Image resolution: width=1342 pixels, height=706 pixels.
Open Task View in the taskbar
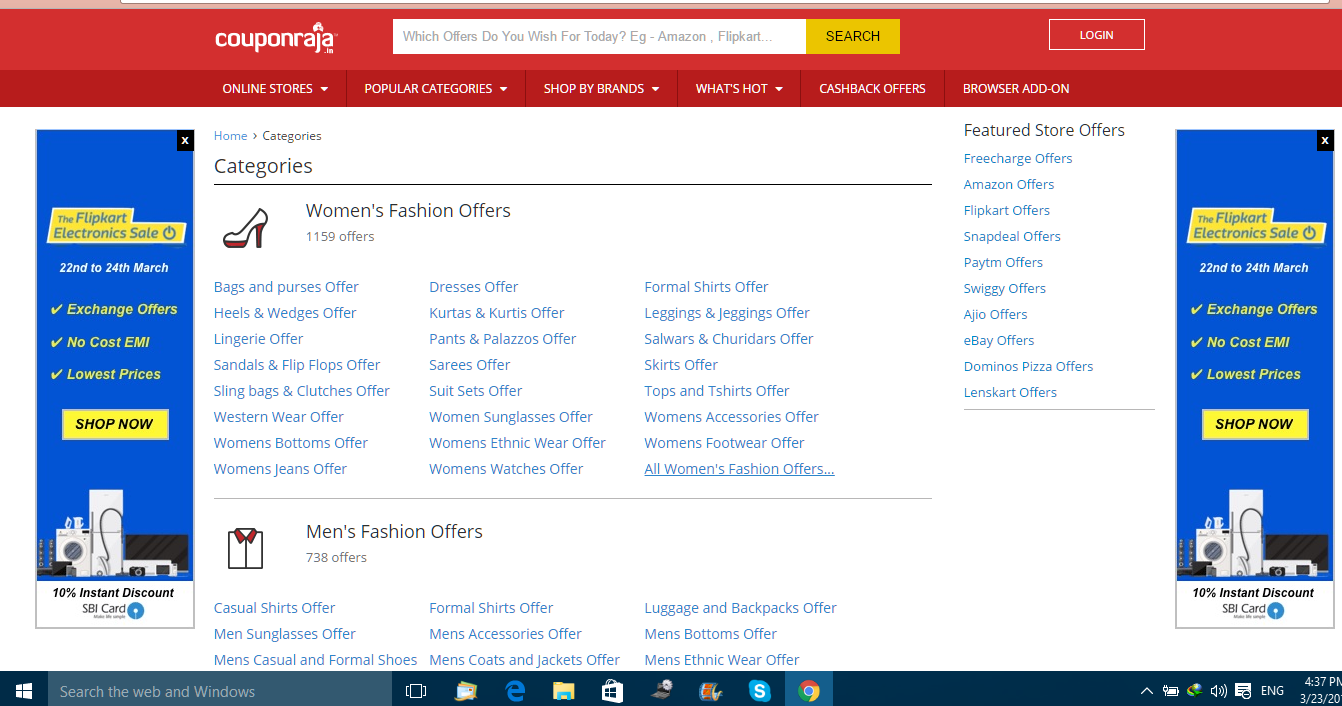tap(416, 690)
